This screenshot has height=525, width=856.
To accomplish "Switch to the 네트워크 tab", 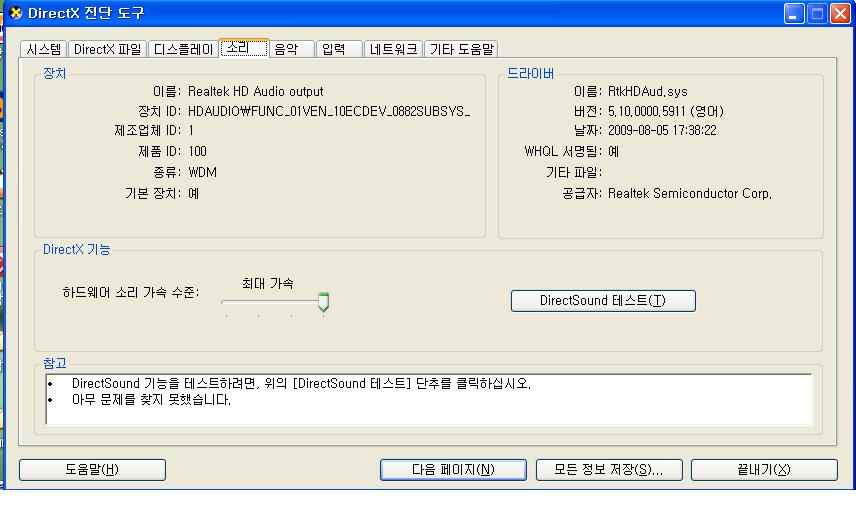I will pyautogui.click(x=393, y=49).
